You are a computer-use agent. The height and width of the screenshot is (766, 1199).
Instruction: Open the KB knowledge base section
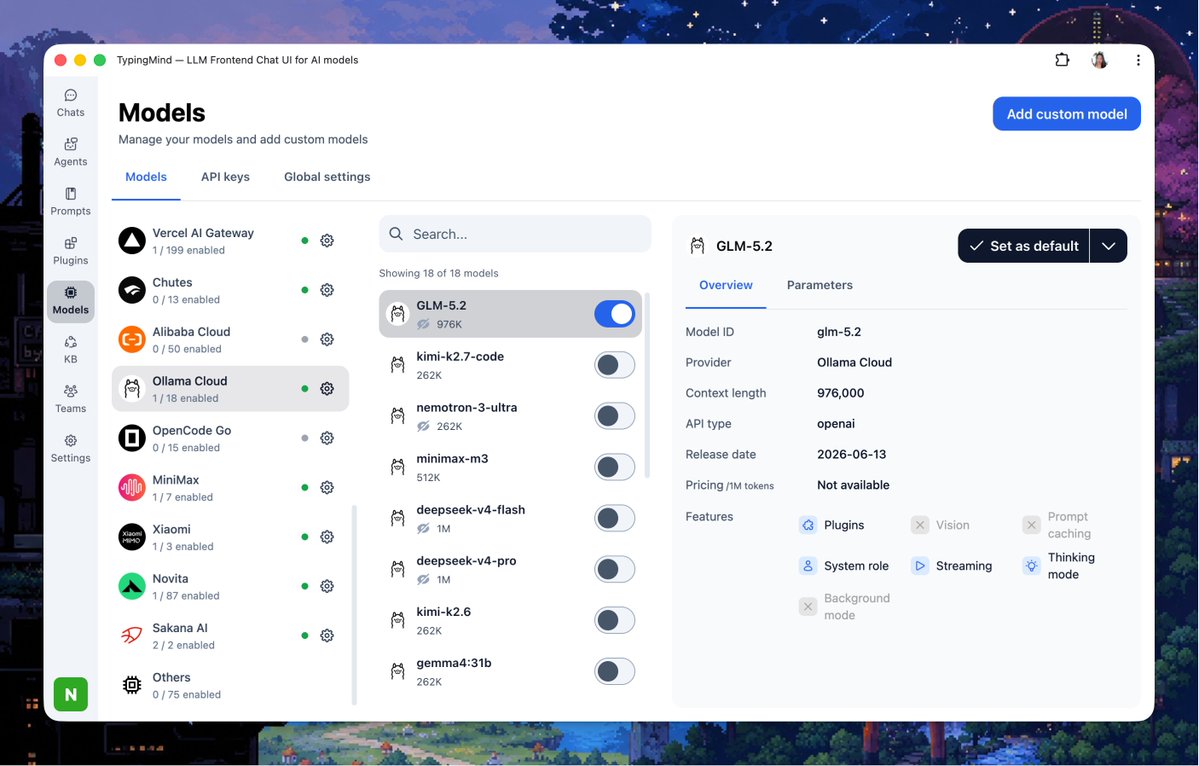[x=70, y=350]
